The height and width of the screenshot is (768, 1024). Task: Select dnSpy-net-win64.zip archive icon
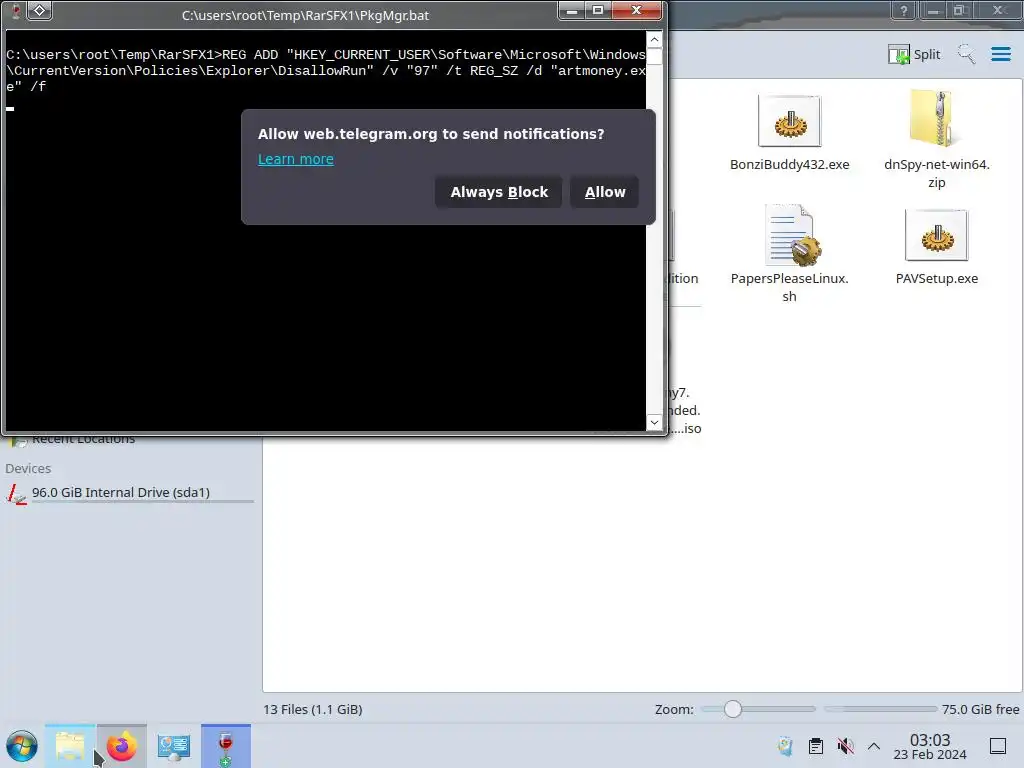(x=936, y=118)
